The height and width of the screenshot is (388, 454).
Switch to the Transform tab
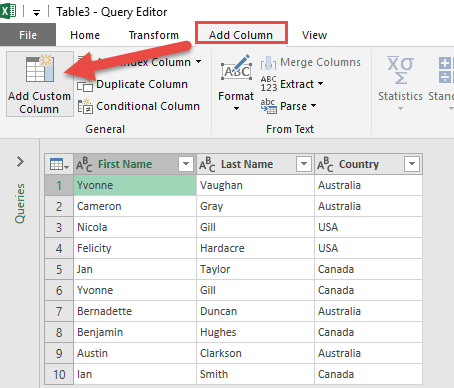[x=154, y=35]
